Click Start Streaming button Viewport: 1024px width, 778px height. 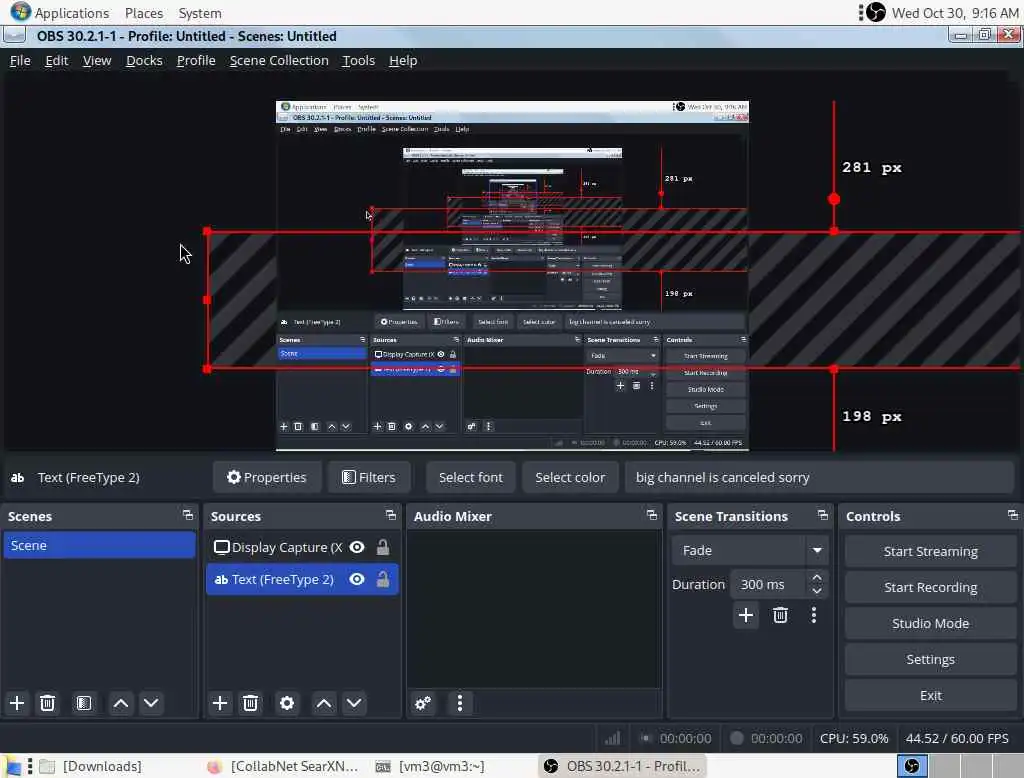[x=931, y=551]
